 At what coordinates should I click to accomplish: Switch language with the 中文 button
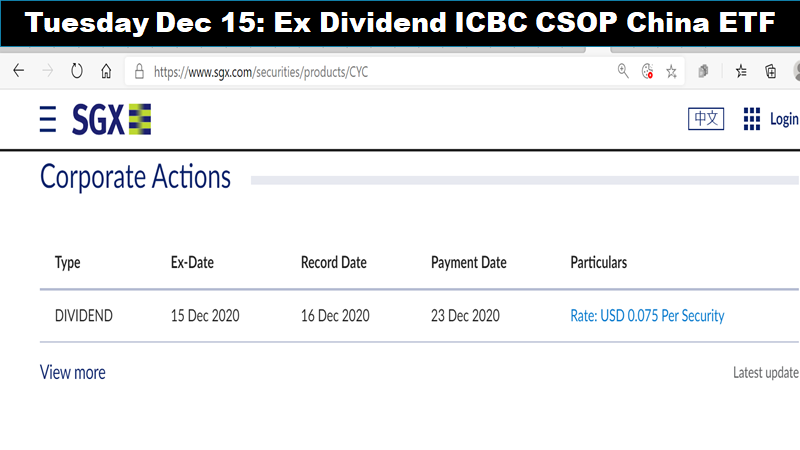706,119
